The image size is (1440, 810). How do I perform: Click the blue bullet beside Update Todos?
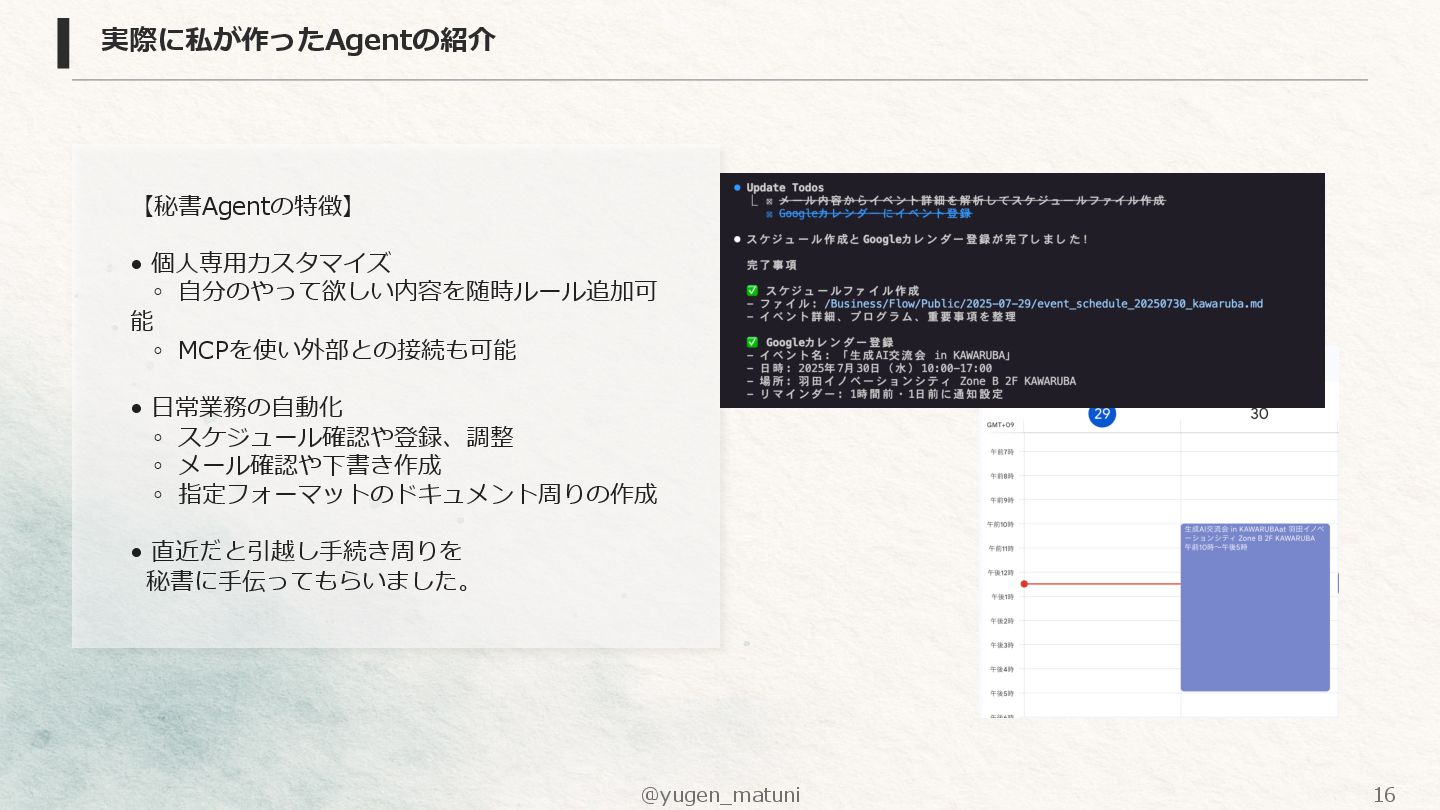click(737, 187)
